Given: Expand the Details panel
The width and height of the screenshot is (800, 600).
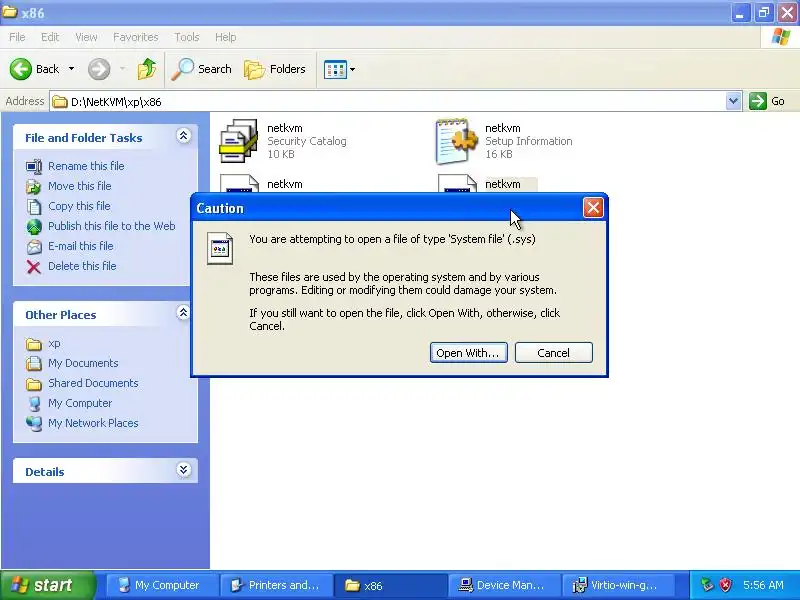Looking at the screenshot, I should click(x=183, y=470).
